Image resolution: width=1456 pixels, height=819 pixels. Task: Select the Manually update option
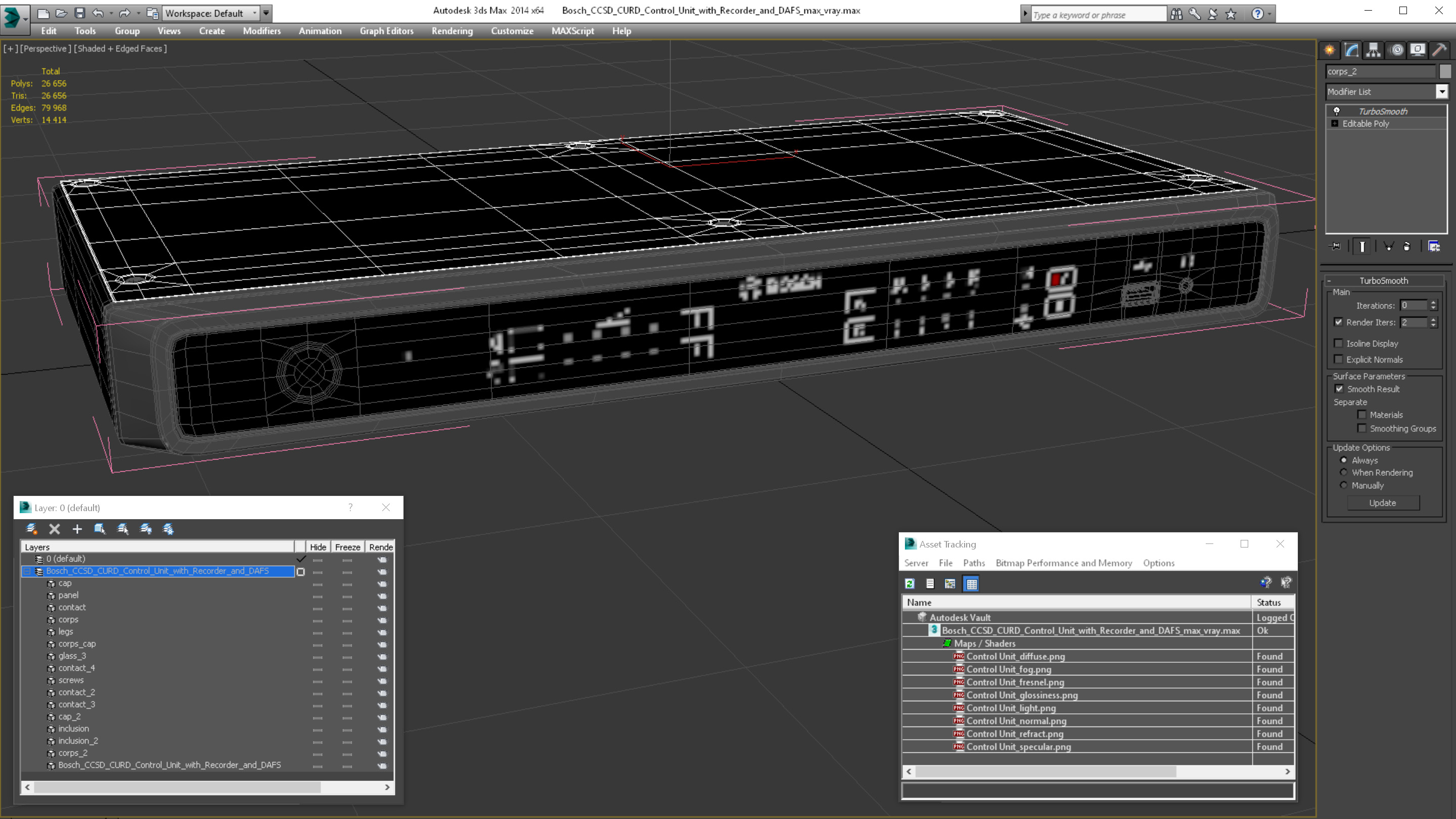(x=1344, y=485)
